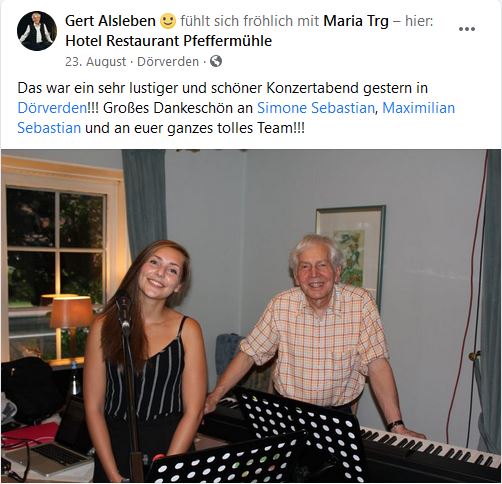The width and height of the screenshot is (502, 484).
Task: Open Maria Trg's tagged profile
Action: tap(356, 21)
